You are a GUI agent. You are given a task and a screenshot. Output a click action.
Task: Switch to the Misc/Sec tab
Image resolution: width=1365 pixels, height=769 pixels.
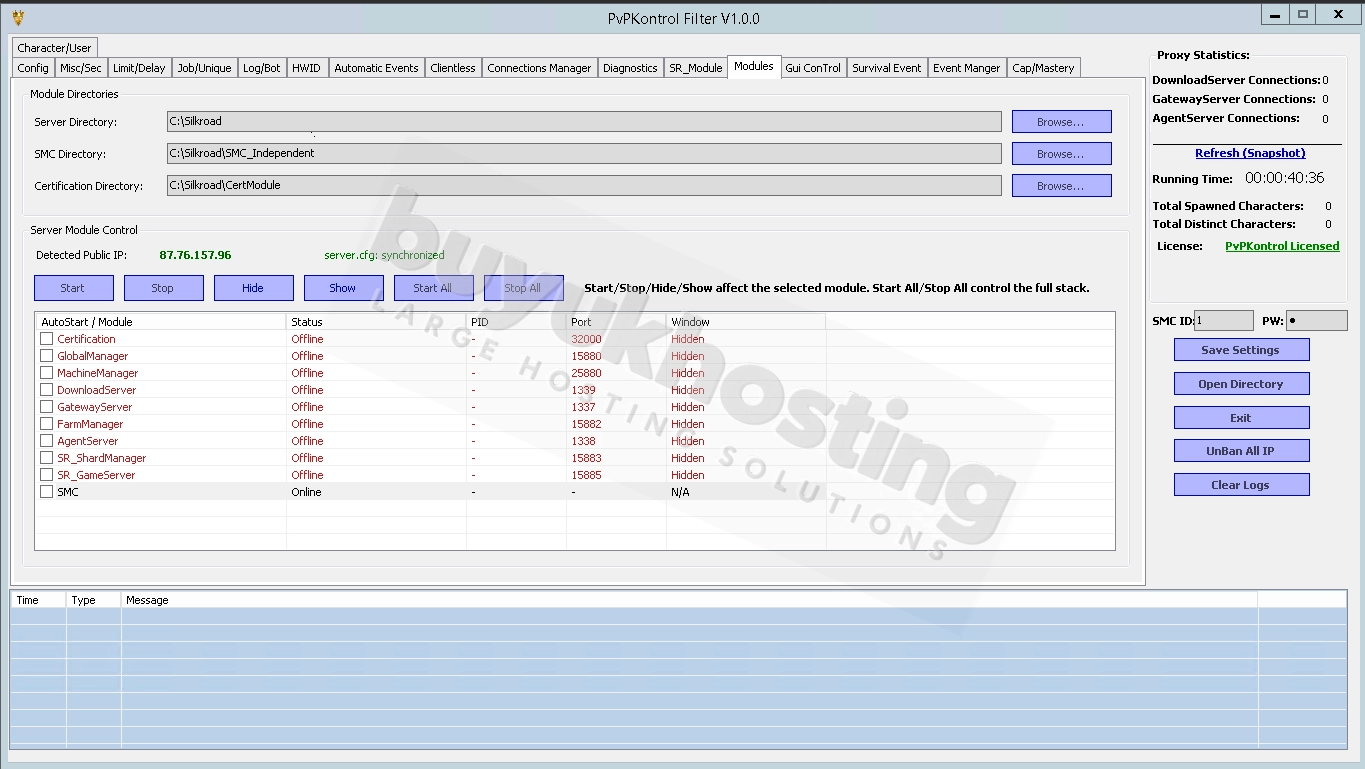80,68
